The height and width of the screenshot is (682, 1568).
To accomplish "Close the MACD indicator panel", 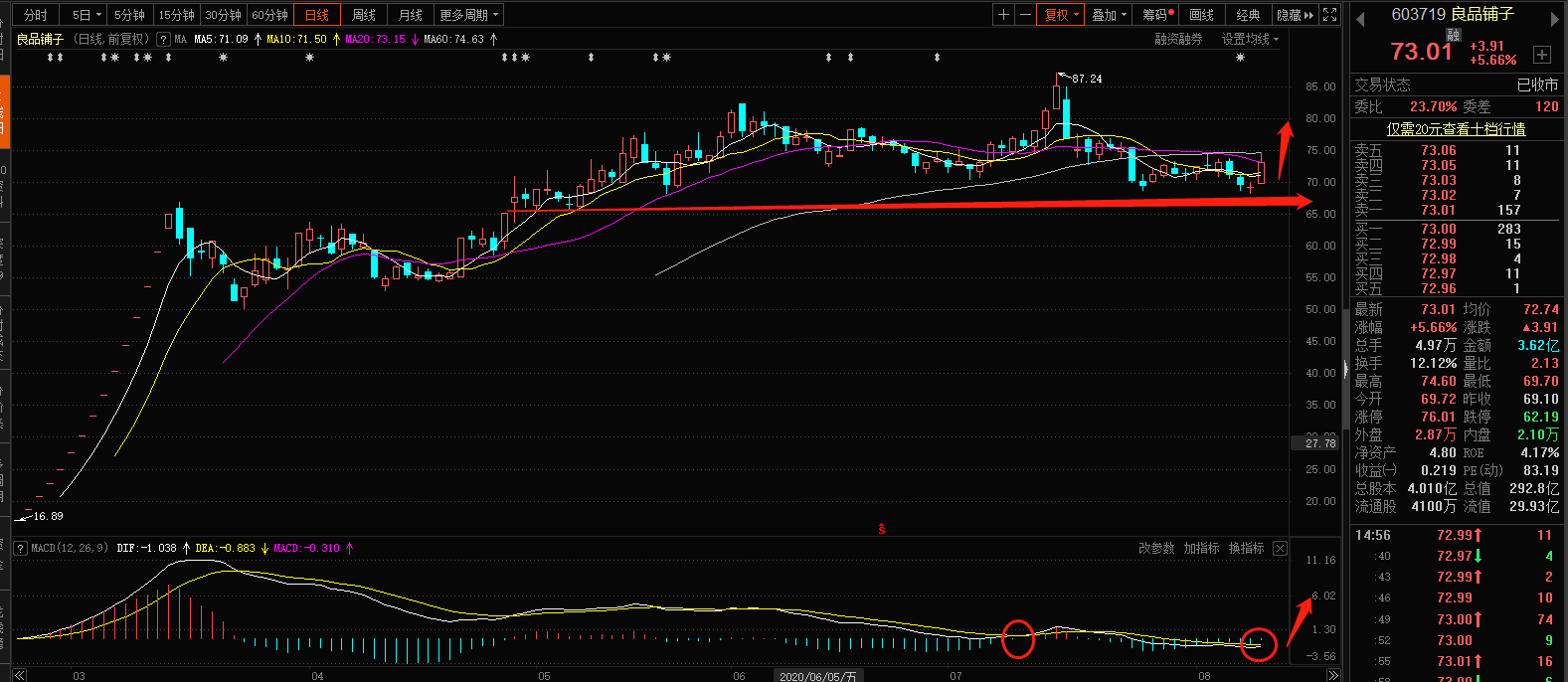I will (x=1280, y=549).
